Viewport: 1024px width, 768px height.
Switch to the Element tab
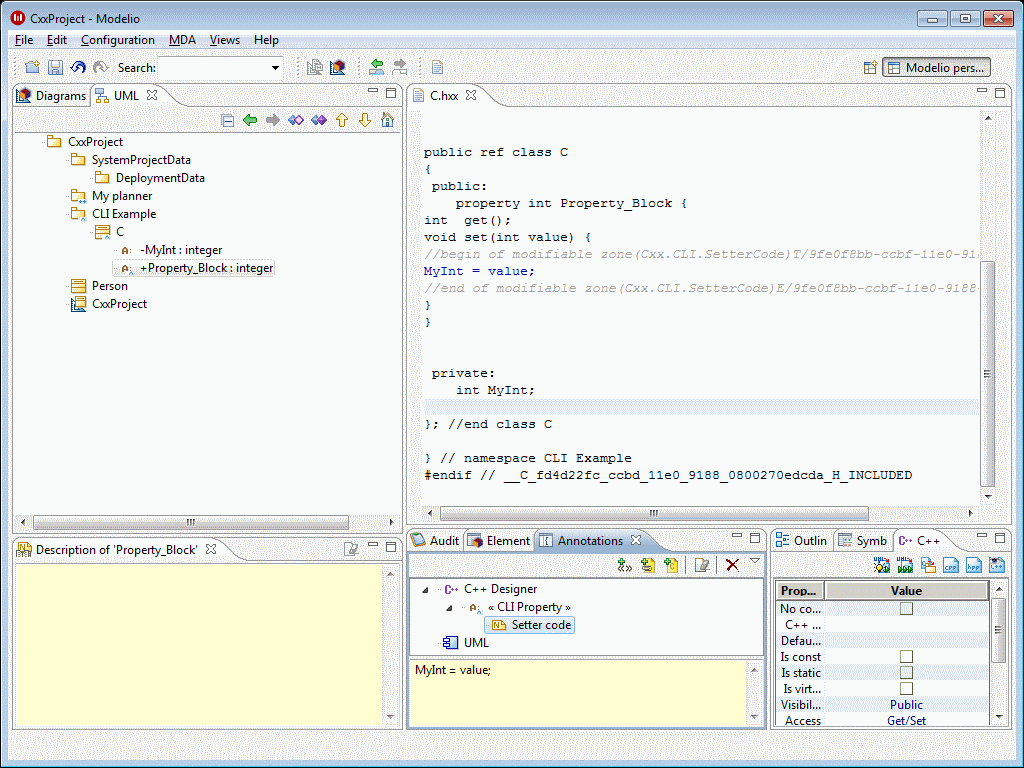point(500,541)
